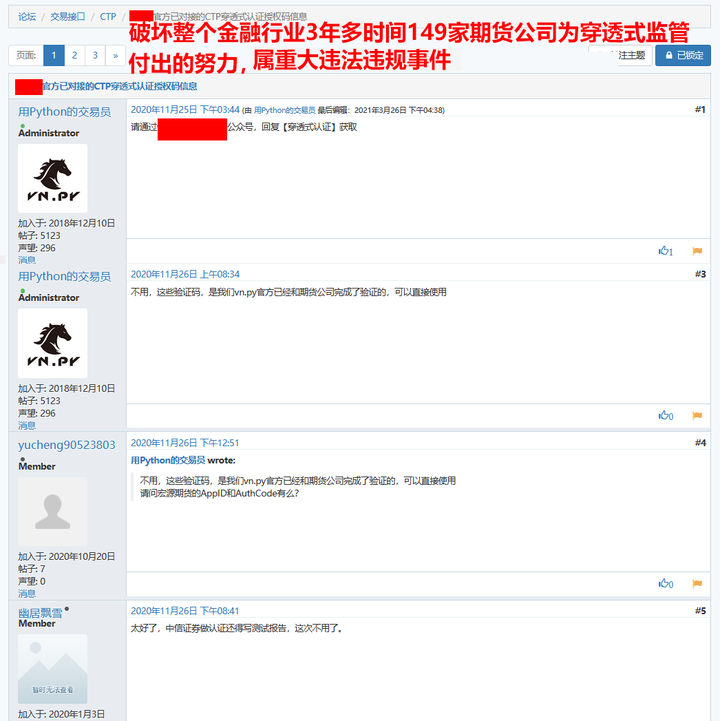Click the locked thread 已锁定 button
The width and height of the screenshot is (720, 721).
coord(683,55)
